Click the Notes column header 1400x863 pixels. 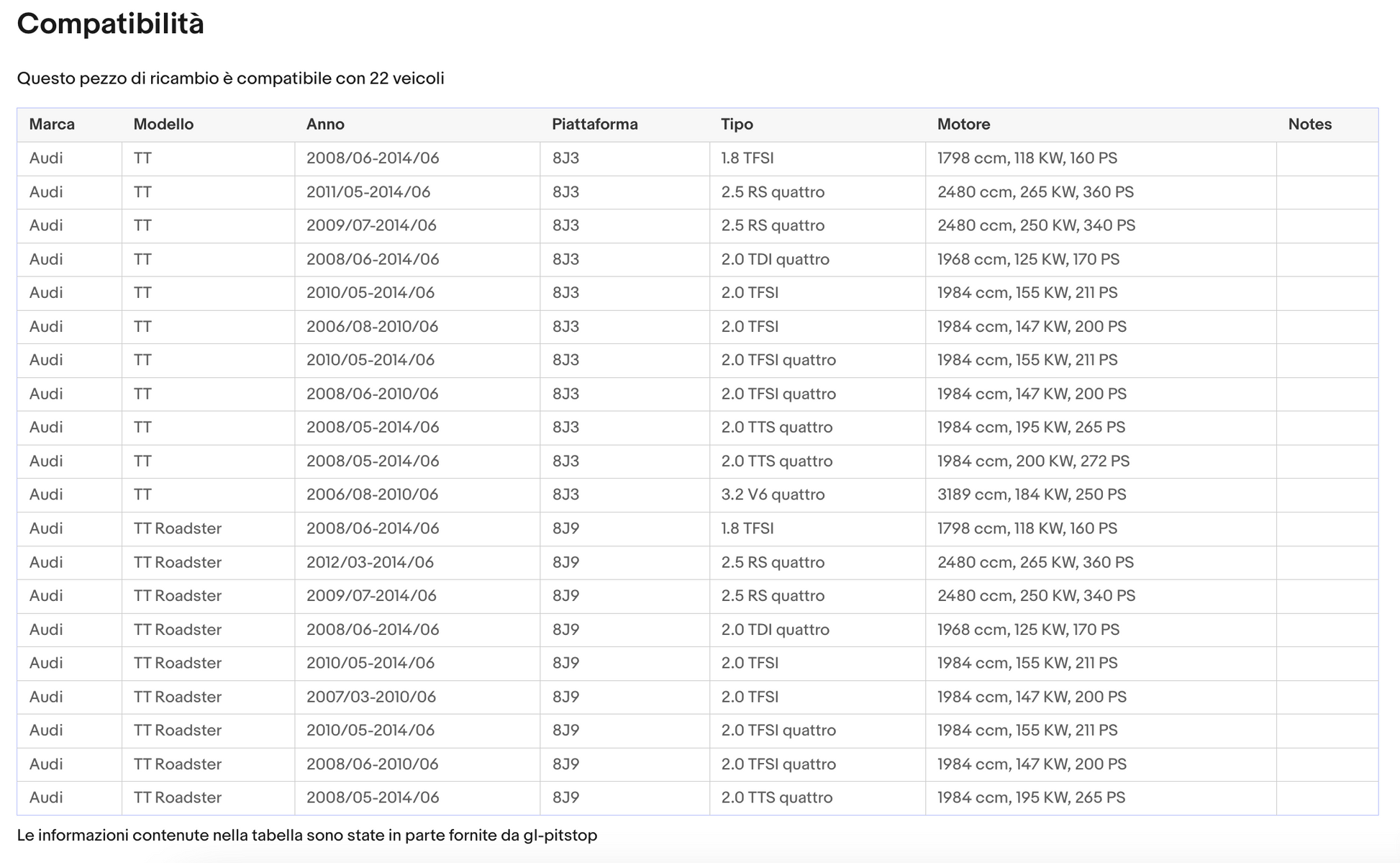pos(1309,125)
